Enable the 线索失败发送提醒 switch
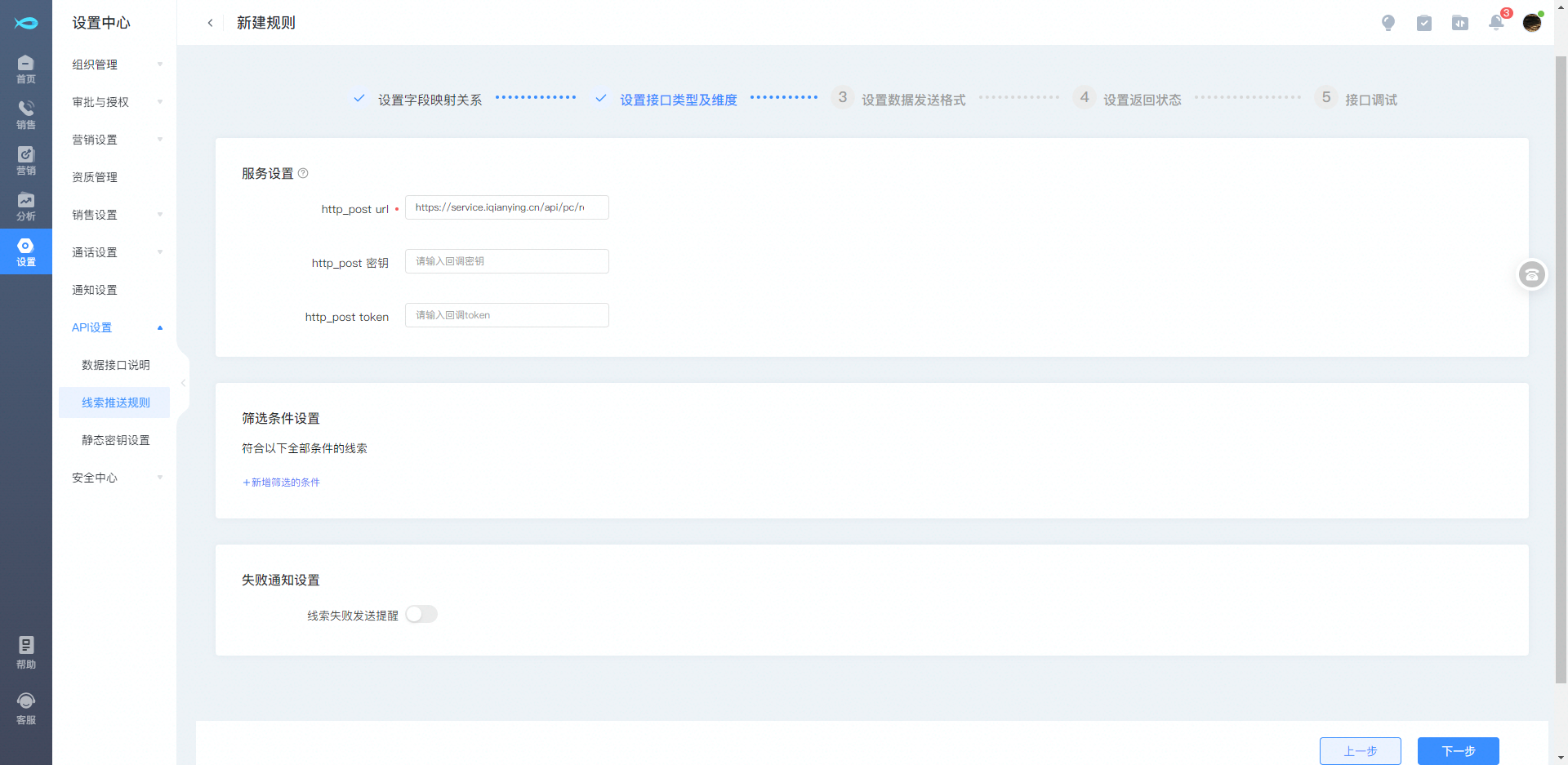This screenshot has width=1568, height=765. click(421, 614)
